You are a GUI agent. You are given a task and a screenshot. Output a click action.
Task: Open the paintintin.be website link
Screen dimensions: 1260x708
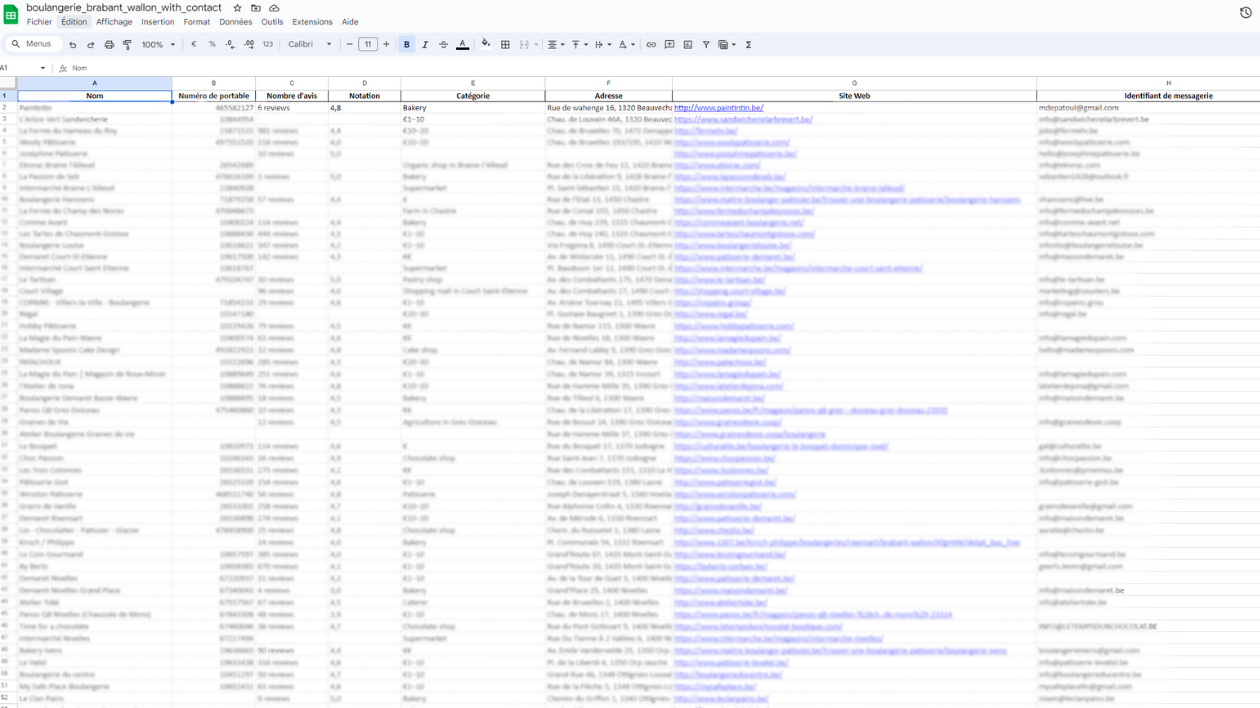coord(719,108)
